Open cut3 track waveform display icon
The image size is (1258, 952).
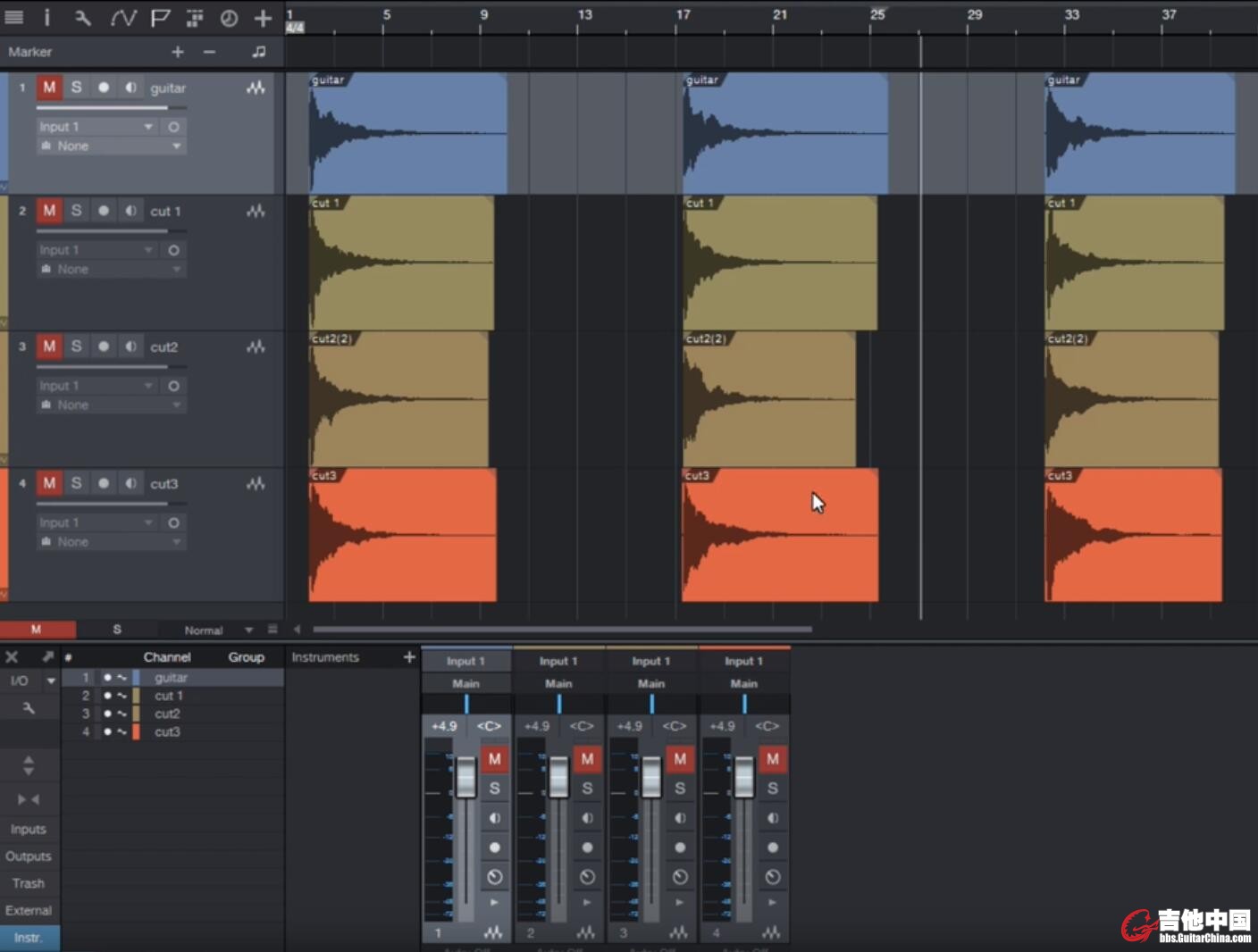[256, 483]
